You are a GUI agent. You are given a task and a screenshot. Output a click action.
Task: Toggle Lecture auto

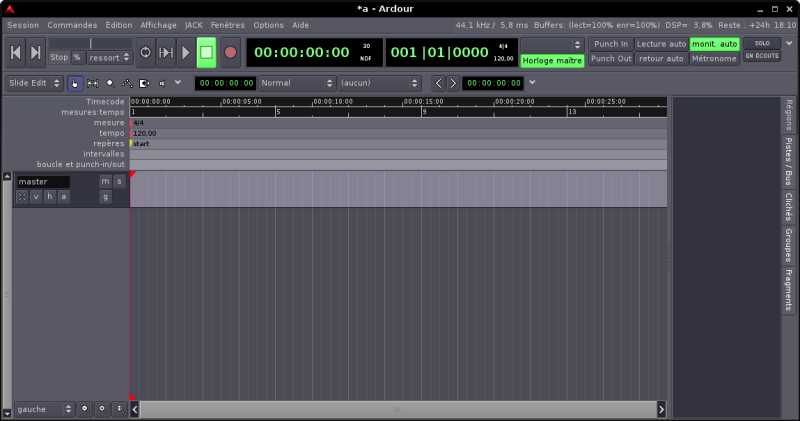coord(661,44)
